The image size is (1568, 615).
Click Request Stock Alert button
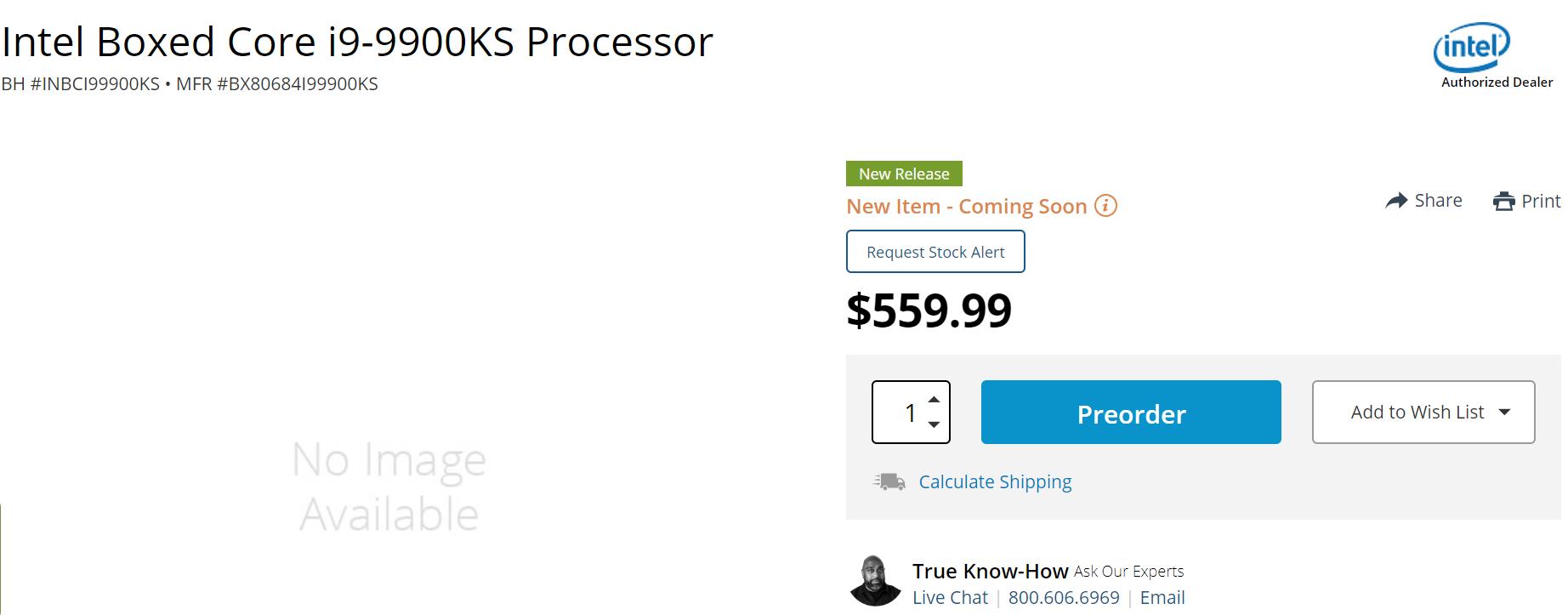pyautogui.click(x=935, y=252)
